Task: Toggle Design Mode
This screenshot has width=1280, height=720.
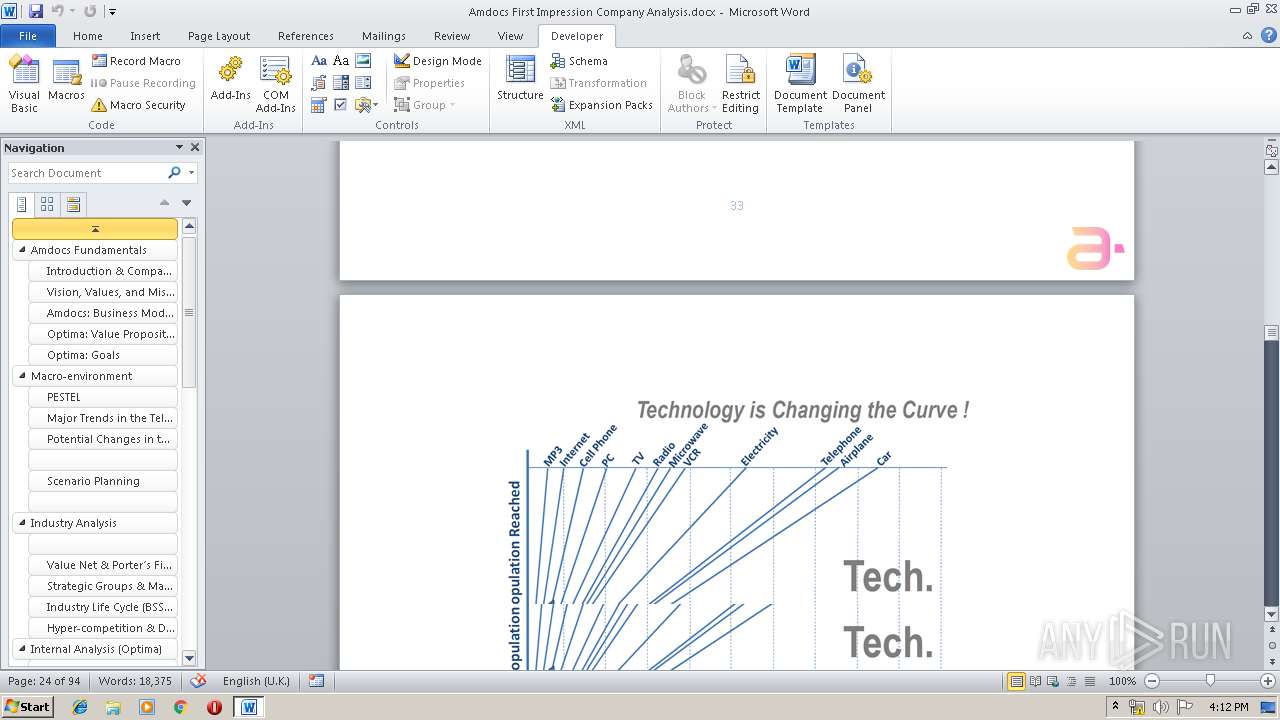Action: point(437,61)
